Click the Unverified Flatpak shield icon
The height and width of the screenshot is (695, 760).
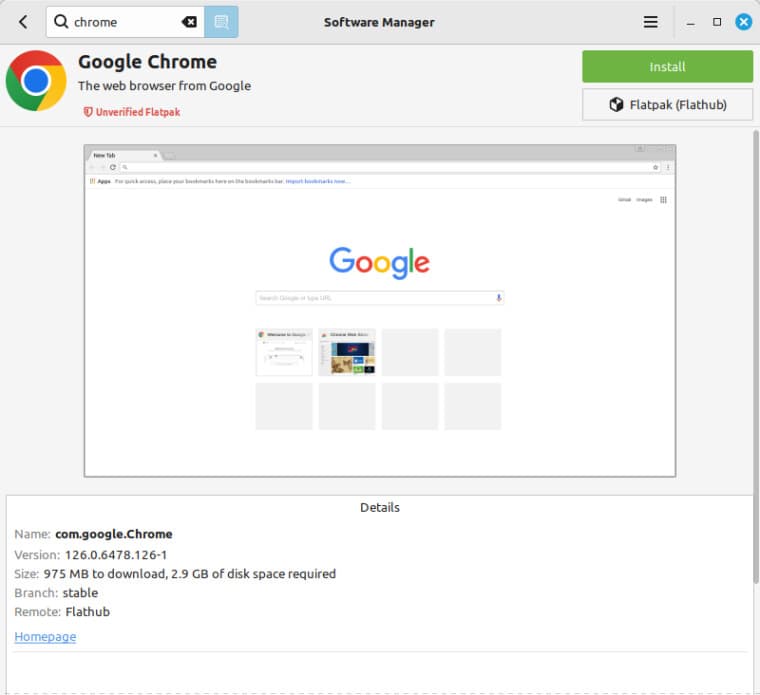88,112
